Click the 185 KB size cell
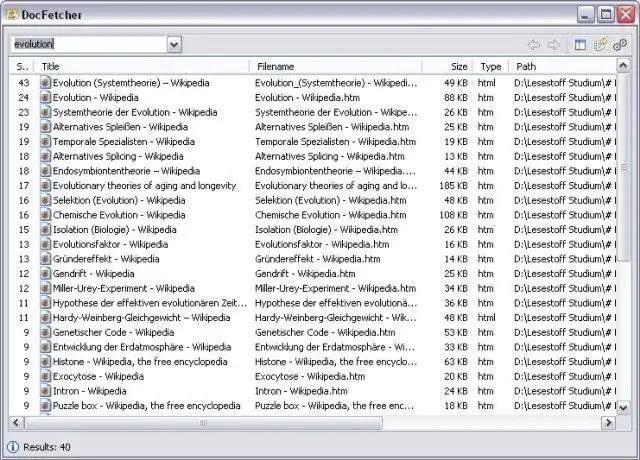This screenshot has width=640, height=460. [453, 186]
